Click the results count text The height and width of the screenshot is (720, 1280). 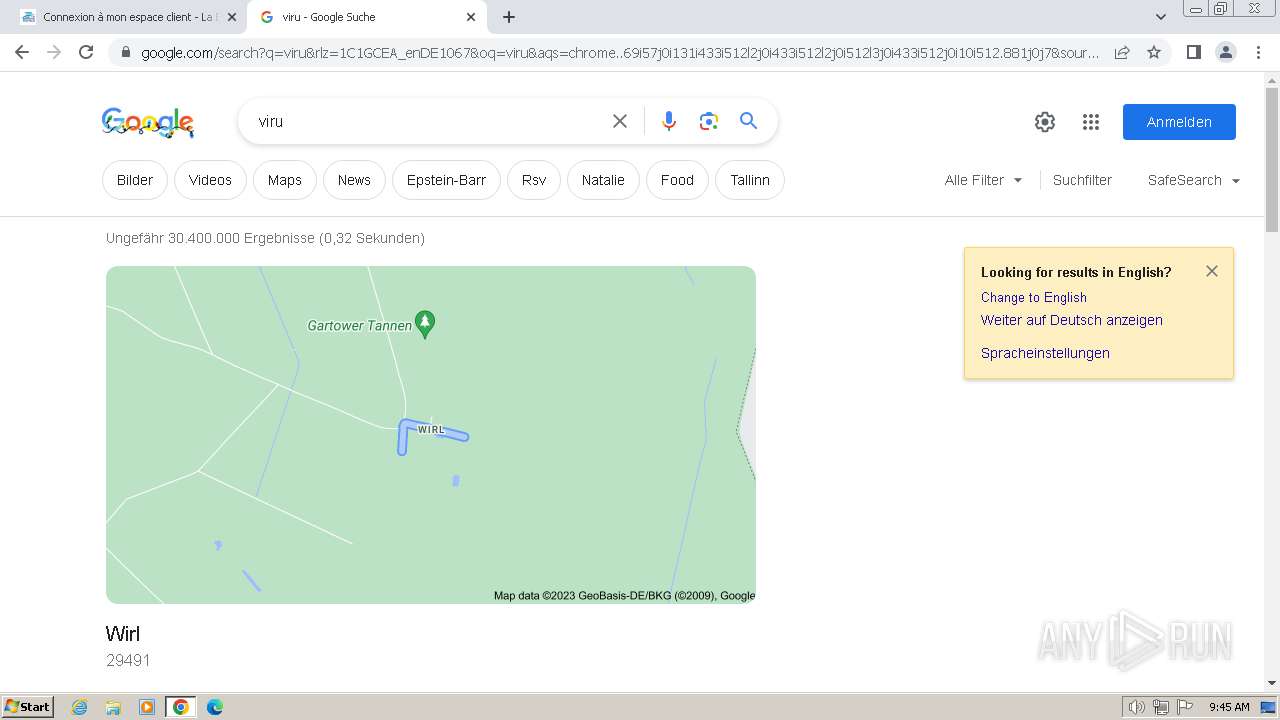click(x=265, y=238)
